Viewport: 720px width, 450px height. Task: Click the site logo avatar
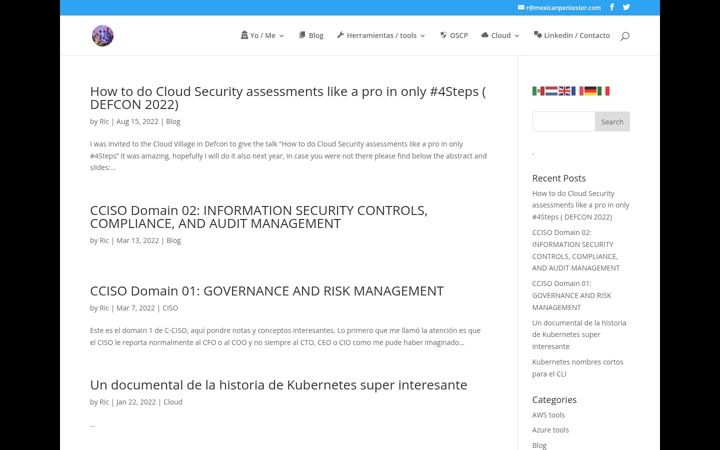[x=102, y=36]
